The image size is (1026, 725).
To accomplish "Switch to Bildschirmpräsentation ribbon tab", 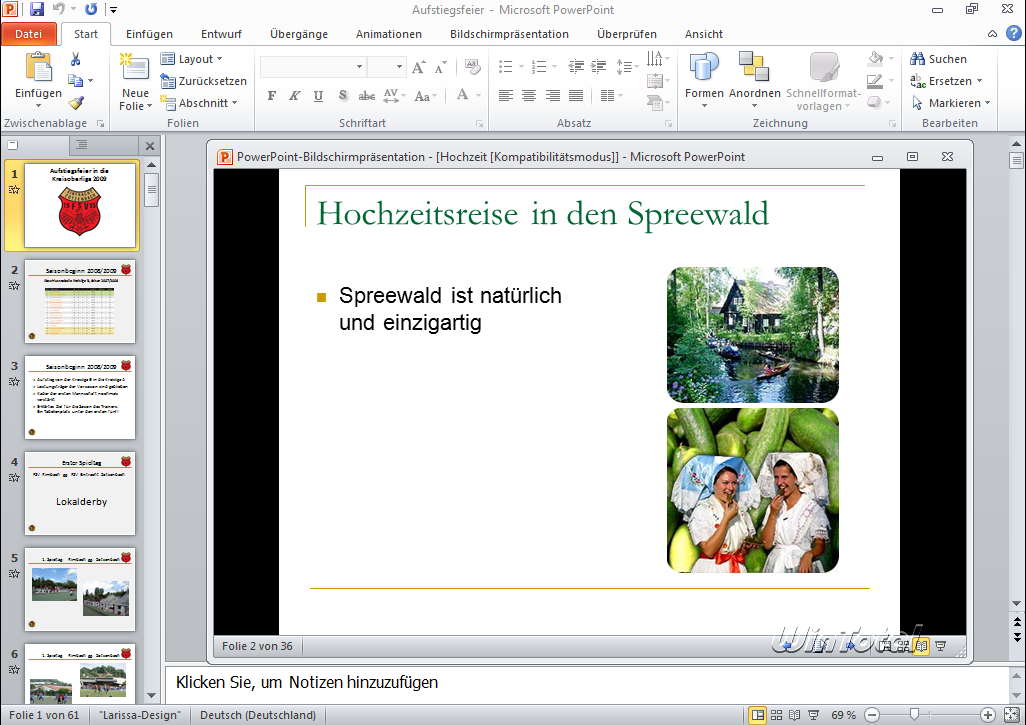I will point(509,34).
